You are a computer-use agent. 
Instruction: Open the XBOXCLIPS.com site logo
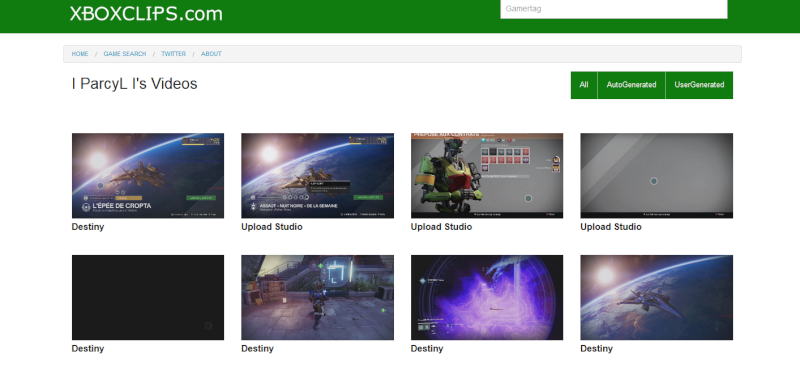tap(146, 13)
